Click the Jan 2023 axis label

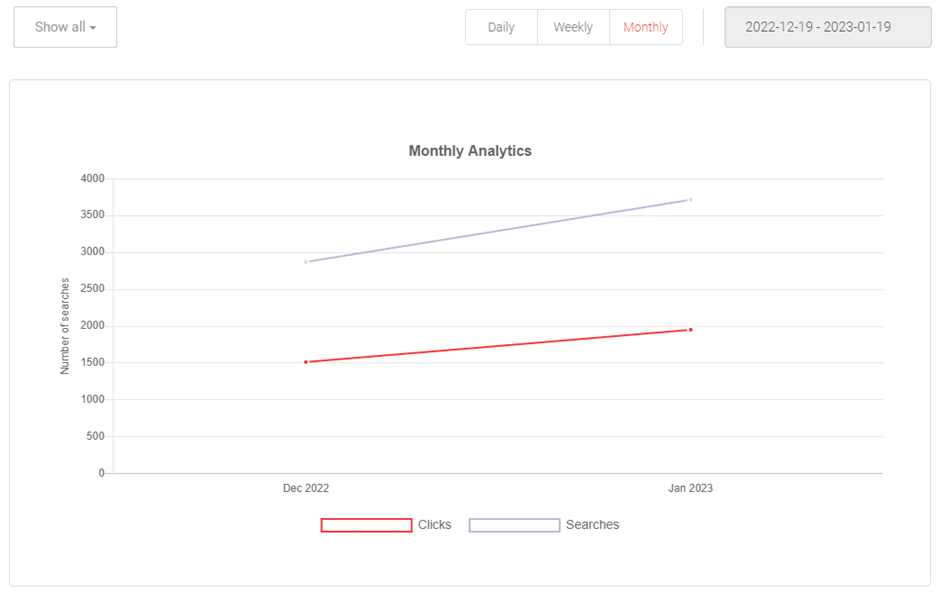[689, 488]
